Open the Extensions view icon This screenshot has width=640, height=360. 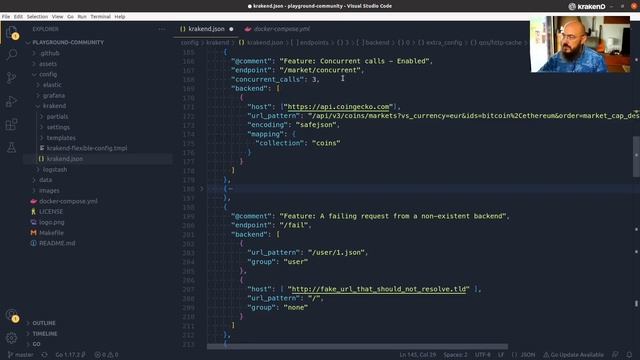click(11, 124)
